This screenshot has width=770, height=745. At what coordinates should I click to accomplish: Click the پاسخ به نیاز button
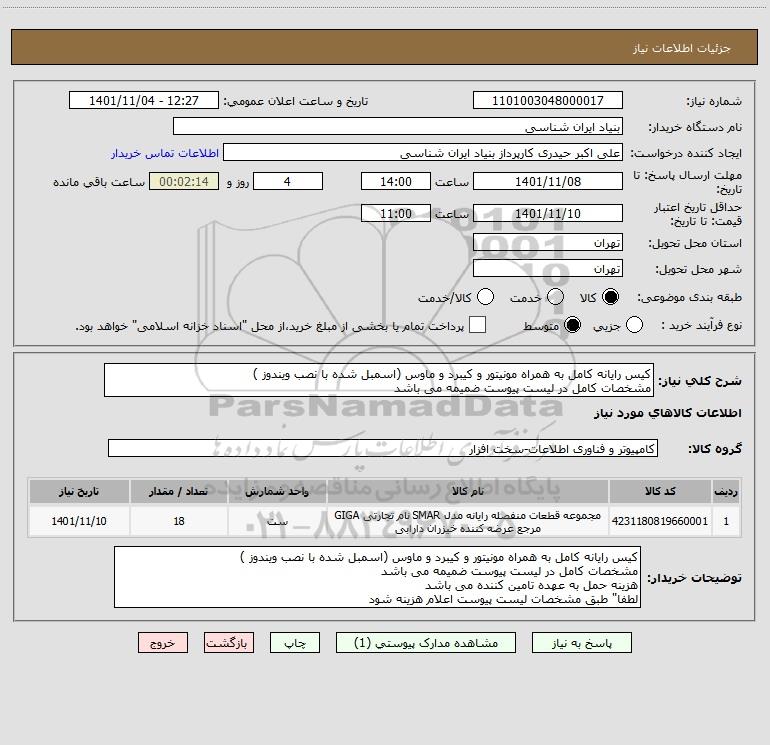pyautogui.click(x=581, y=643)
